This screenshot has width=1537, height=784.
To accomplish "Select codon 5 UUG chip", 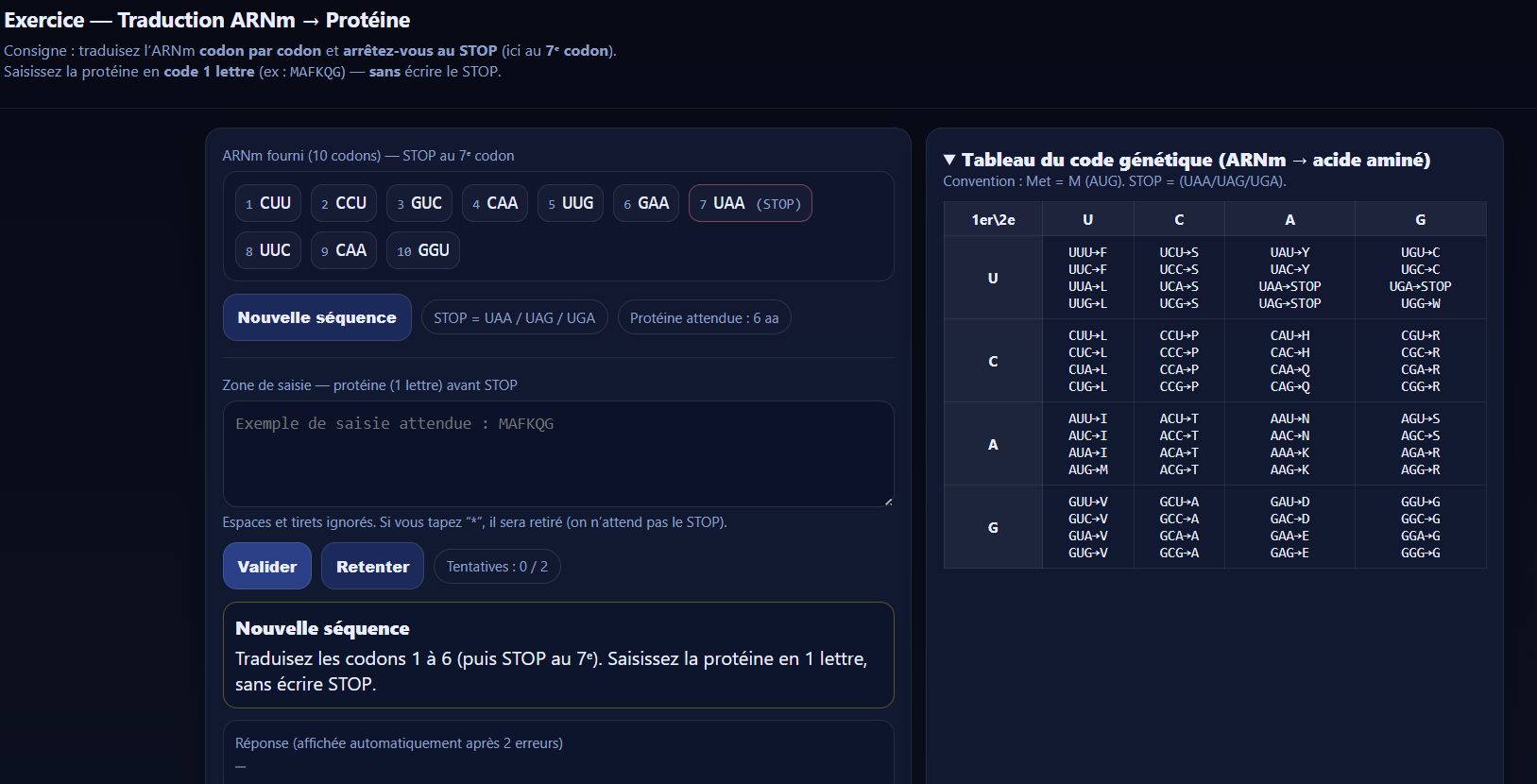I will coord(571,203).
